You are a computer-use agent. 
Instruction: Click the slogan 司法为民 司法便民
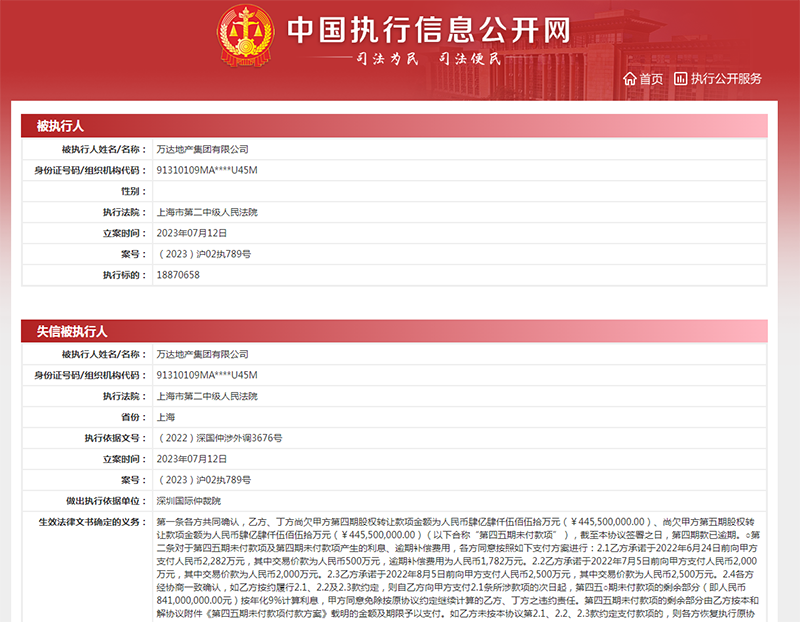coord(429,59)
